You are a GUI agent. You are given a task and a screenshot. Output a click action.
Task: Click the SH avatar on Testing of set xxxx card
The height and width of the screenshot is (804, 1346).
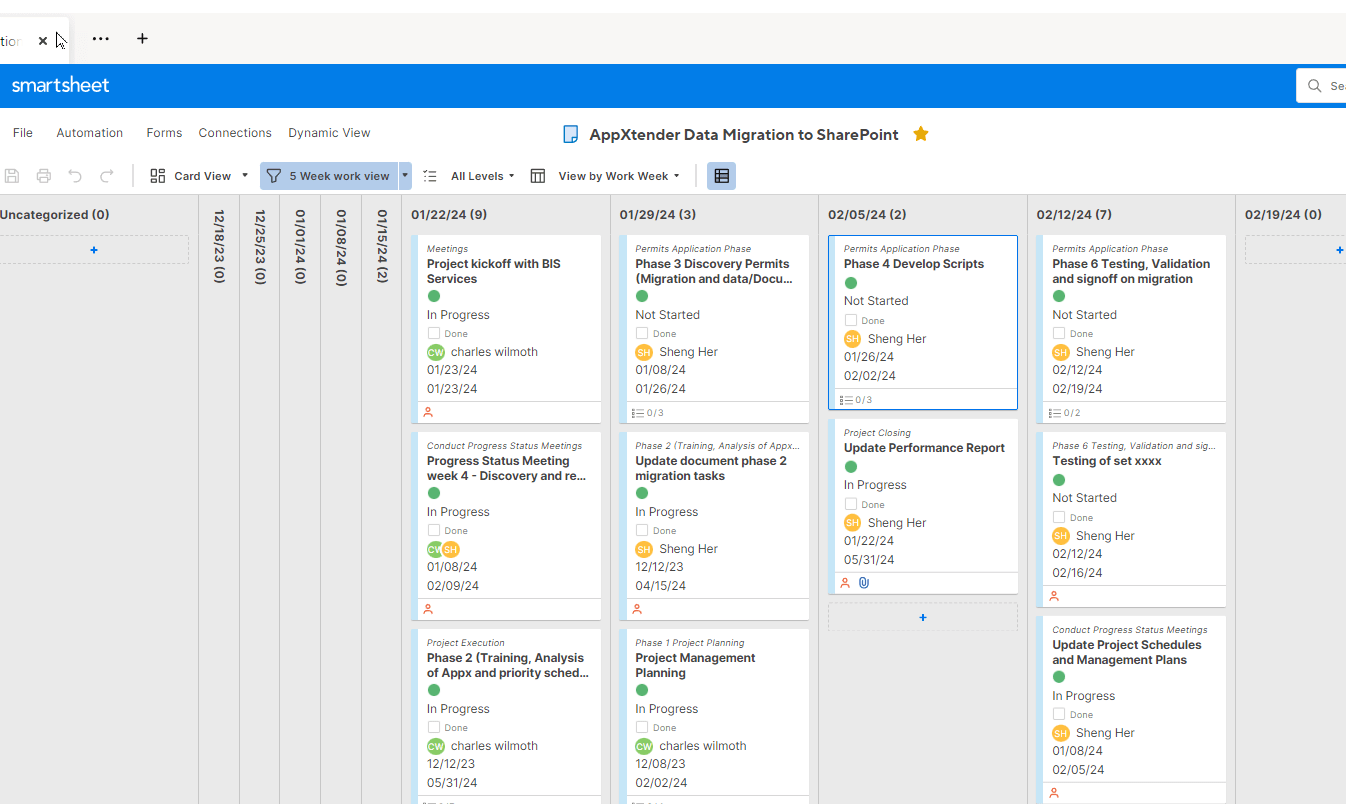click(x=1061, y=536)
